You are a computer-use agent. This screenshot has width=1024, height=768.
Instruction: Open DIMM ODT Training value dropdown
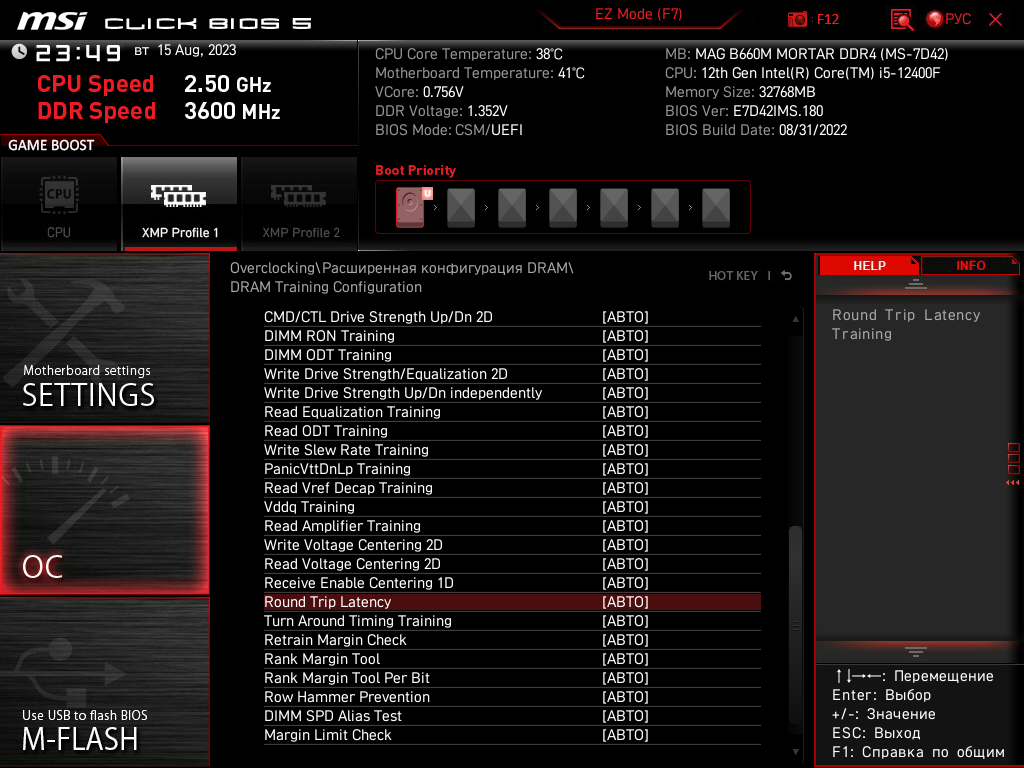(625, 355)
